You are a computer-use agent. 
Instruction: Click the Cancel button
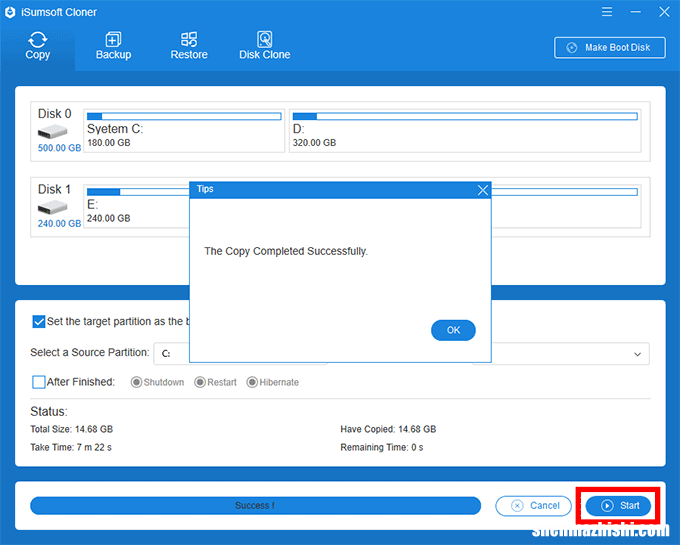533,506
